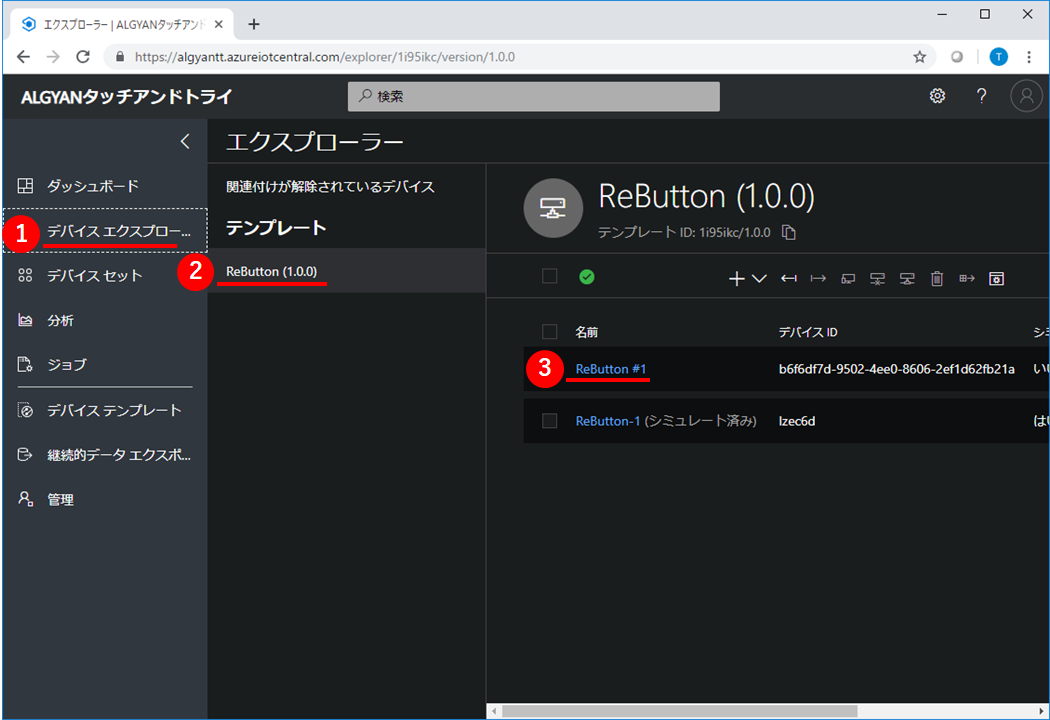Click the grey circle extension icon
The width and height of the screenshot is (1050, 720).
957,57
